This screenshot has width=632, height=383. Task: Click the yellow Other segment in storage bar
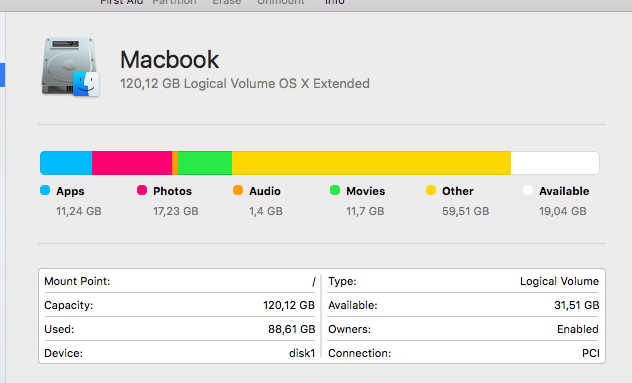tap(371, 163)
